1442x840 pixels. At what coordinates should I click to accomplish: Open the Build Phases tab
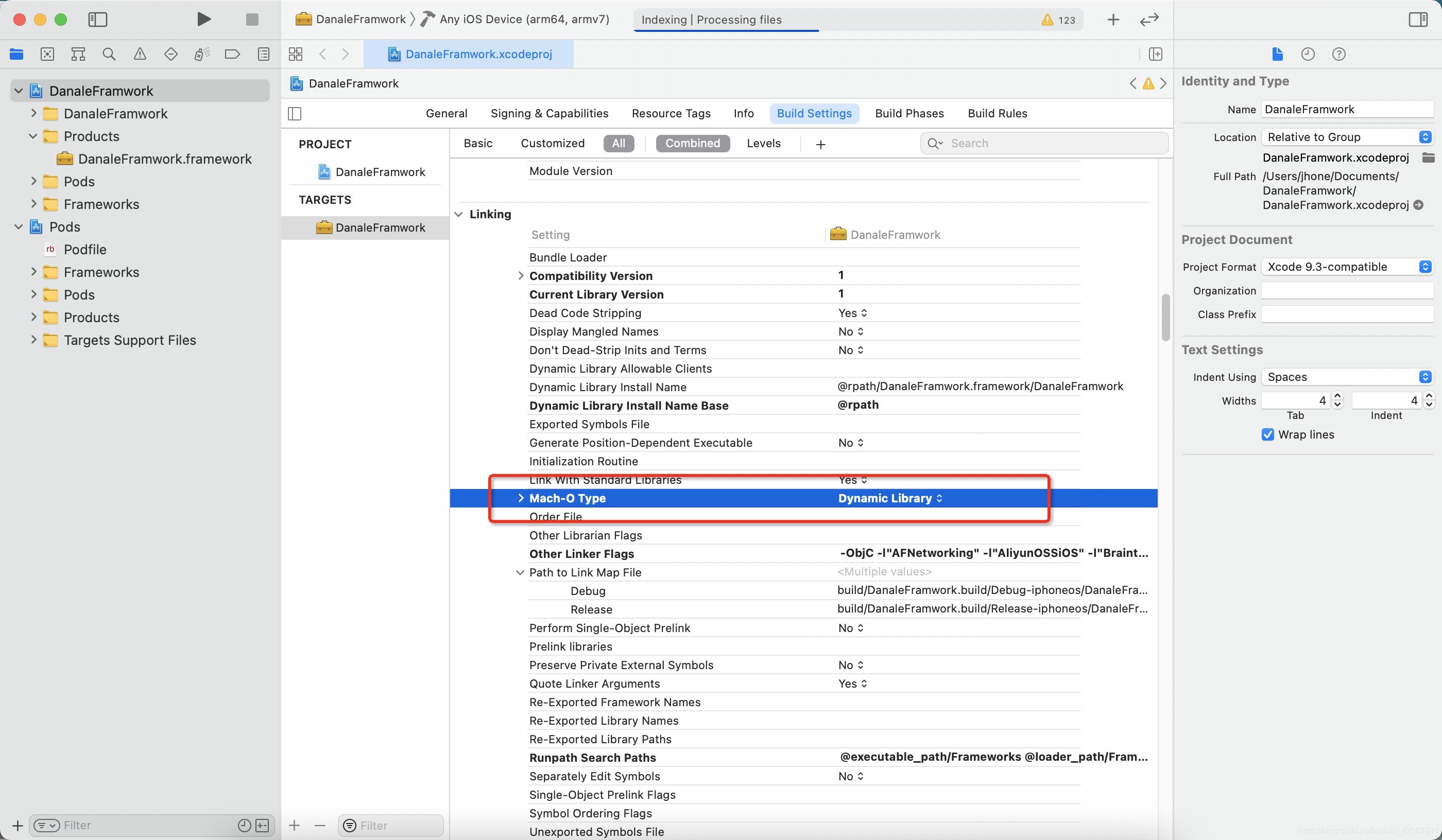click(908, 113)
